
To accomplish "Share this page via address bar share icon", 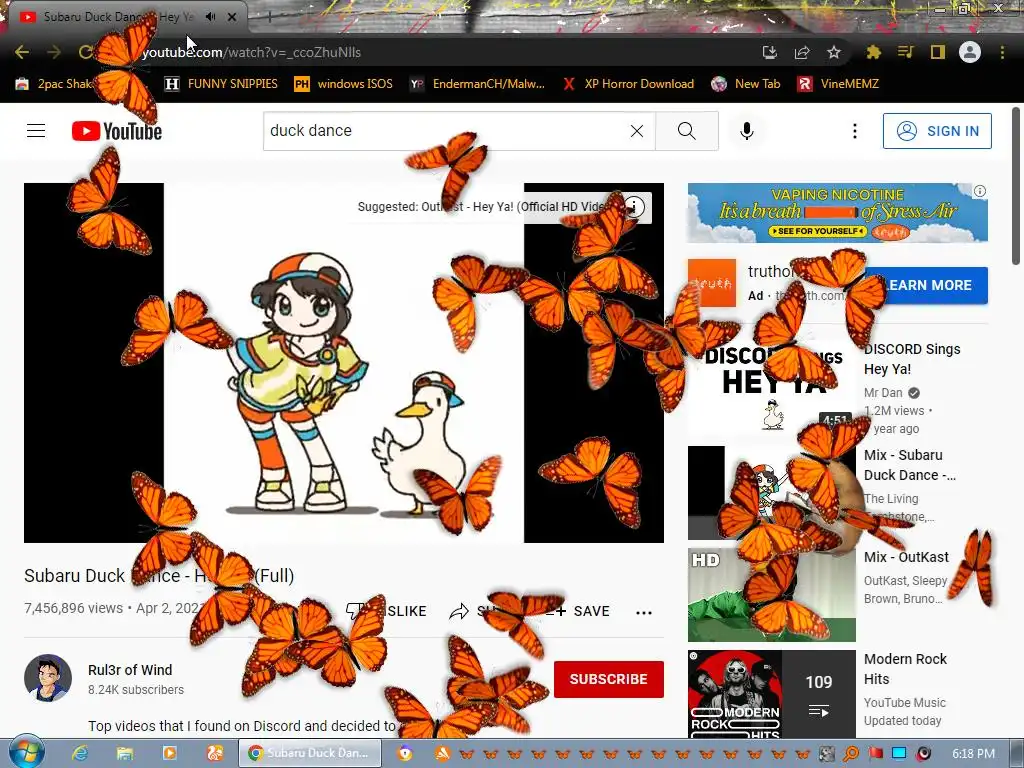I will point(802,52).
